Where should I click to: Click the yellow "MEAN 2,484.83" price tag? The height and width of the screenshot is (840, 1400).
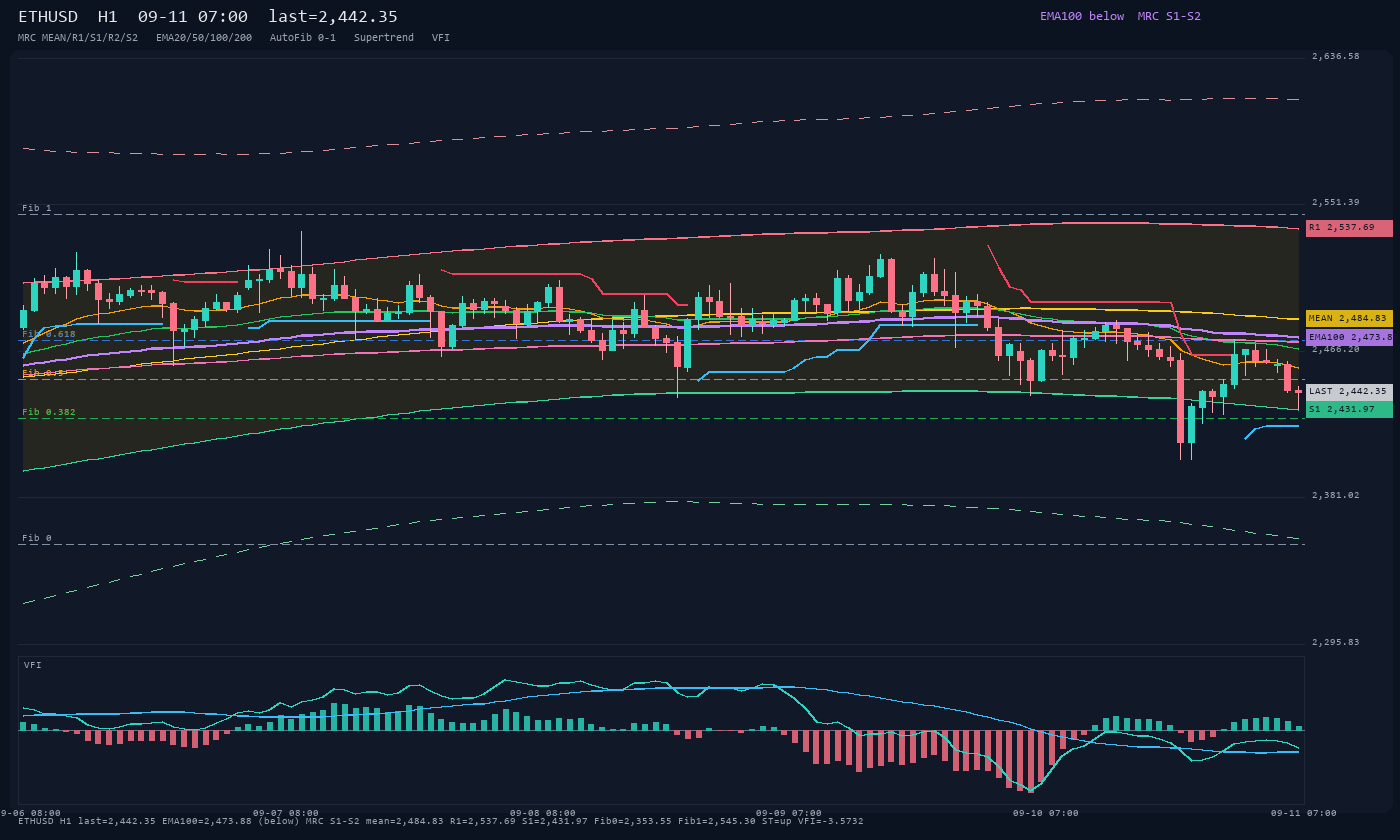(x=1349, y=318)
